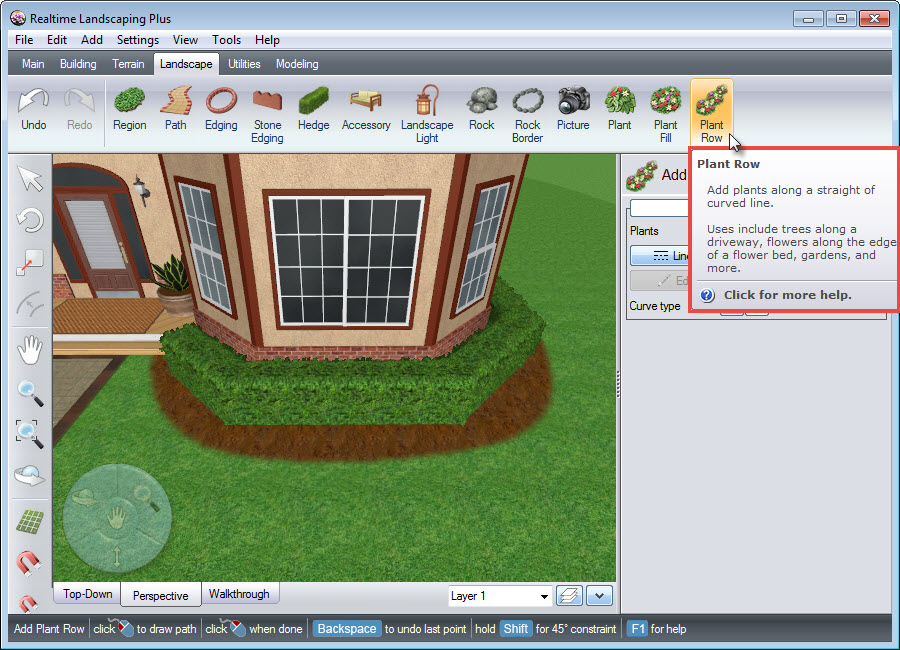Select the Path tool
Viewport: 900px width, 650px height.
tap(175, 110)
